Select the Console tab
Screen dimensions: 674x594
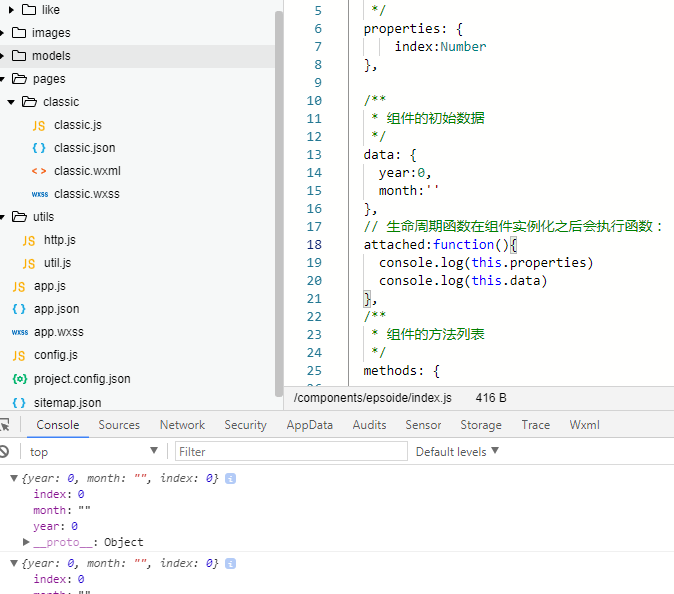(x=58, y=425)
